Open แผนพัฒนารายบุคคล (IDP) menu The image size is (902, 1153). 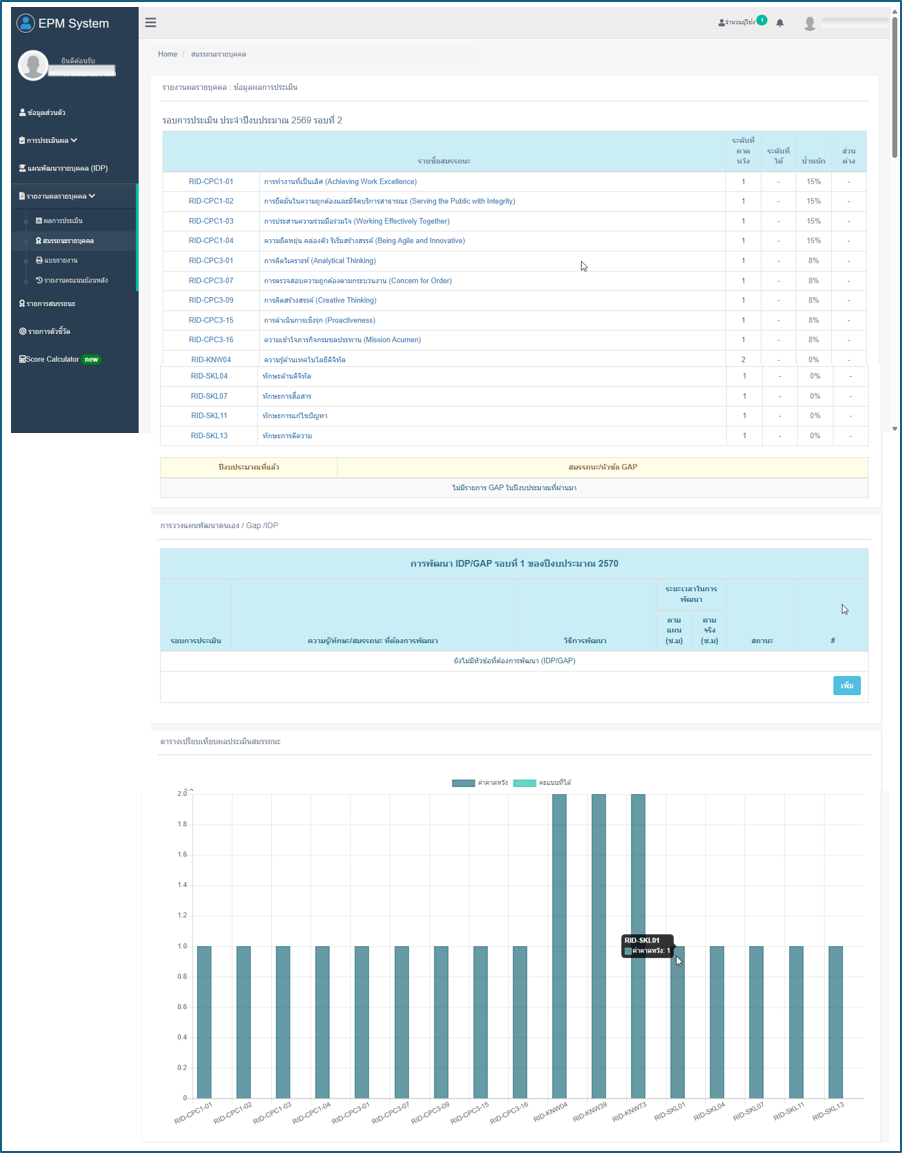pos(63,168)
